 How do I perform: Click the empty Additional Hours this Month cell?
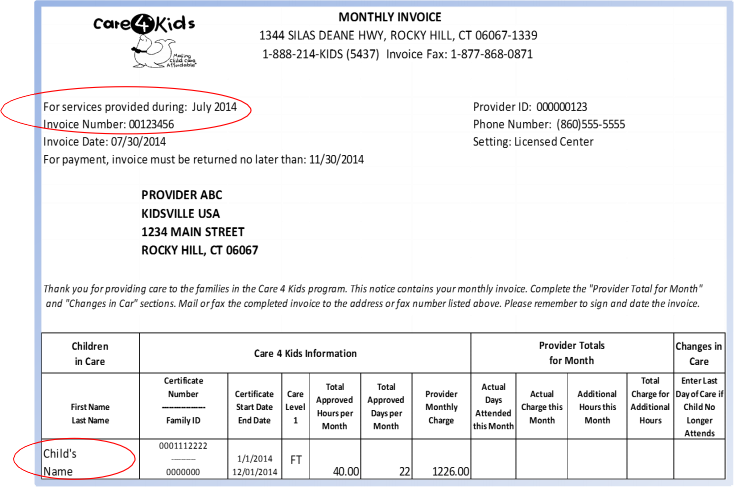tap(597, 459)
